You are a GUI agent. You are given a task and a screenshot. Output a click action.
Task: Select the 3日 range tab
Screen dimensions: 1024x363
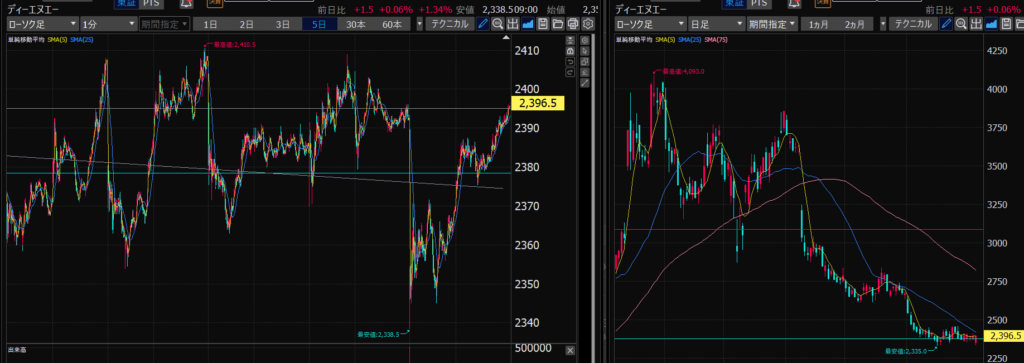282,24
